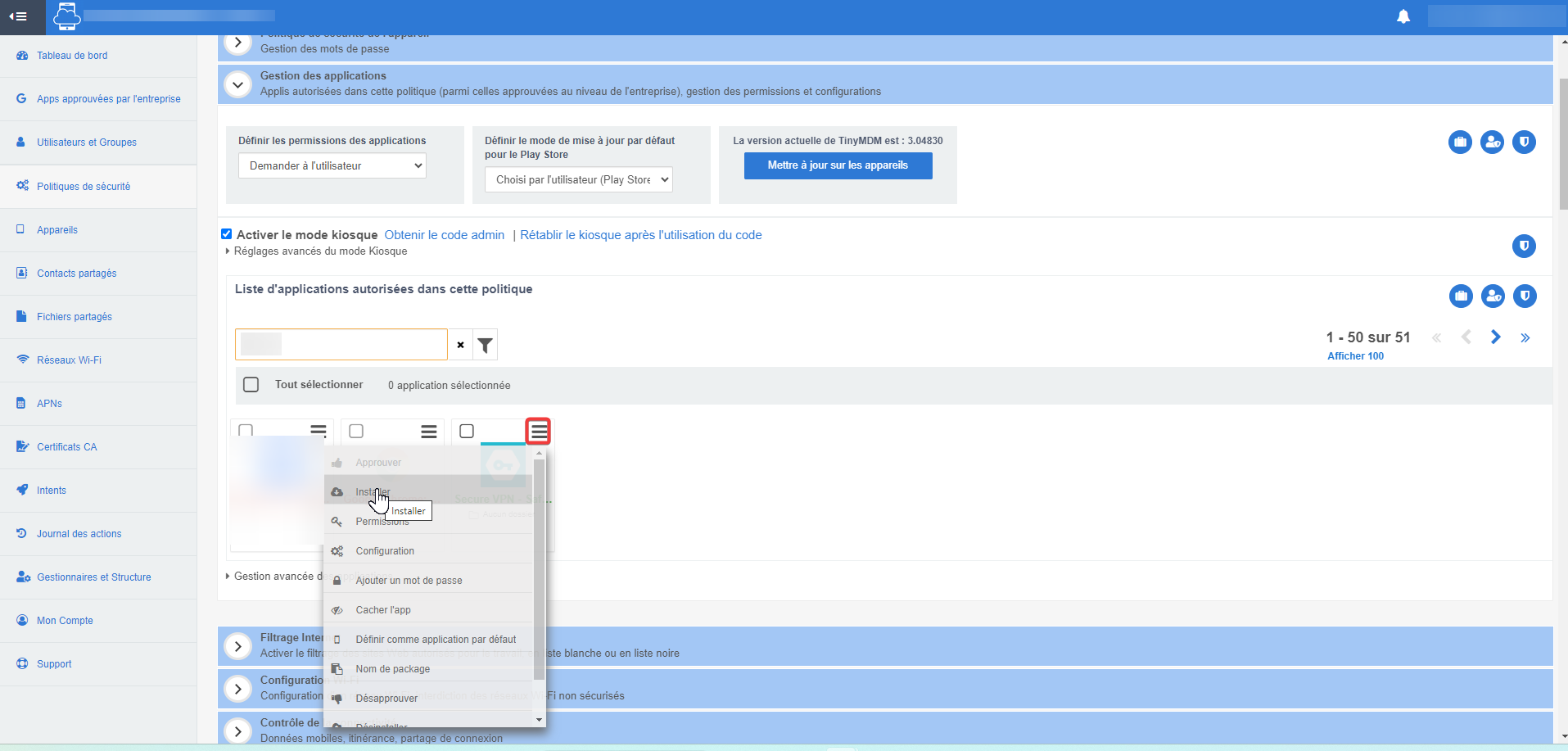The width and height of the screenshot is (1568, 751).
Task: Click Rétablir le kiosque après l'utilisation du code
Action: 641,235
